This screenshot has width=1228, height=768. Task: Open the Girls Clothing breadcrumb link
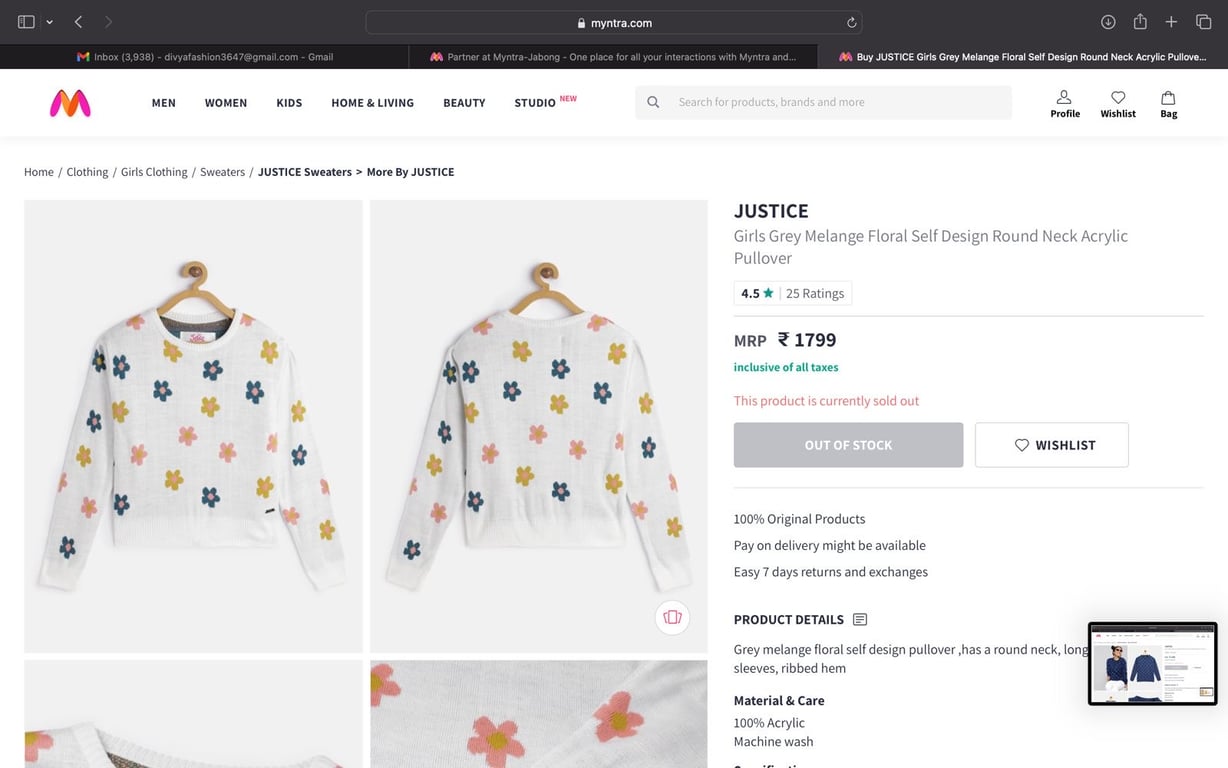pos(154,172)
